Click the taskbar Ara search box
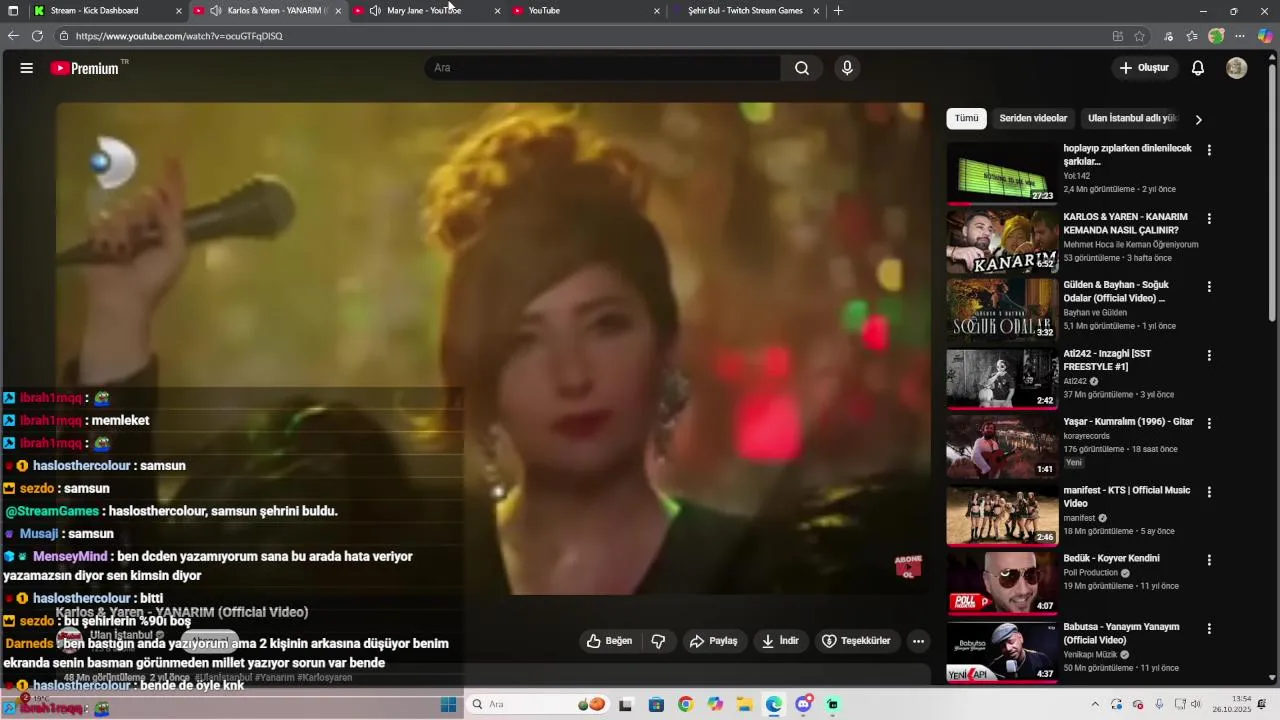This screenshot has height=720, width=1280. [538, 705]
